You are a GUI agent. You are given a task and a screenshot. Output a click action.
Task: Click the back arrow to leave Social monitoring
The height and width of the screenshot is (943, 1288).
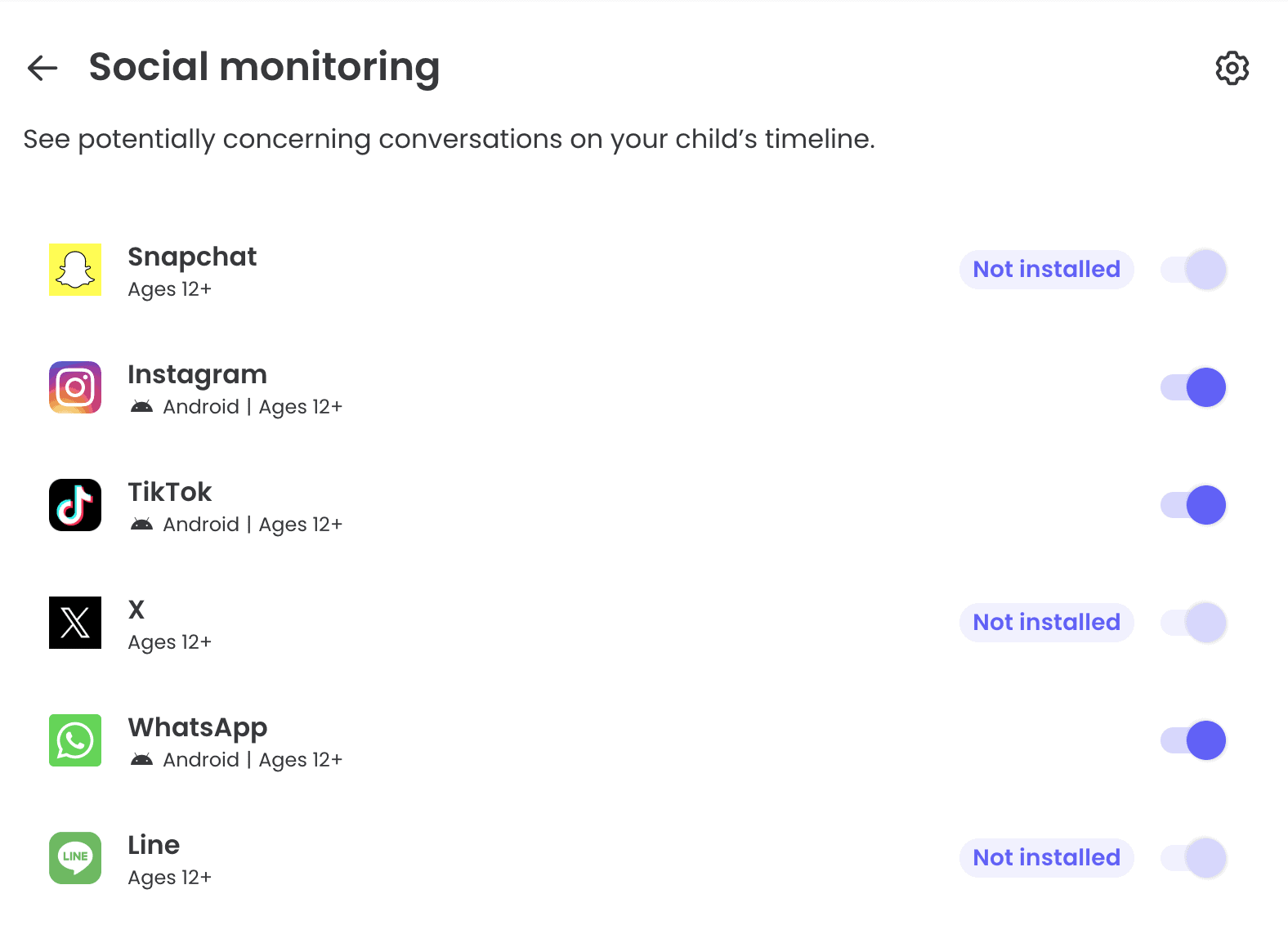41,68
